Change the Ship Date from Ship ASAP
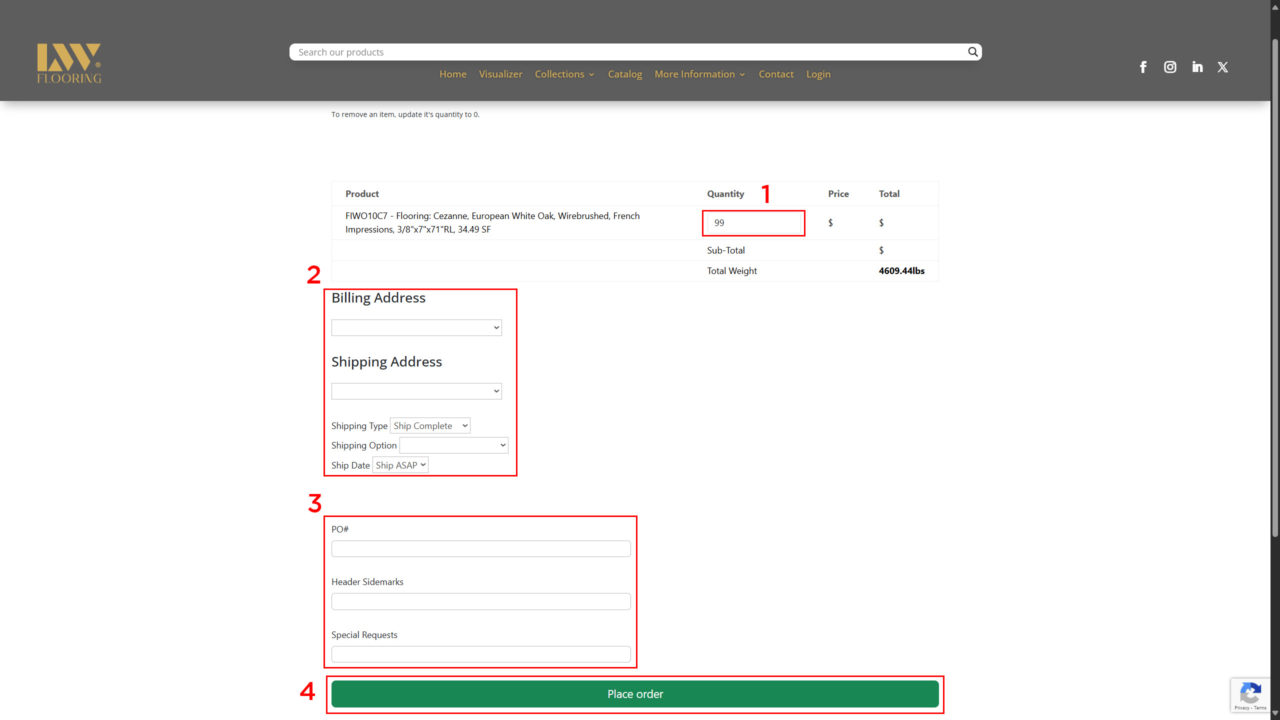The image size is (1280, 720). pos(400,464)
